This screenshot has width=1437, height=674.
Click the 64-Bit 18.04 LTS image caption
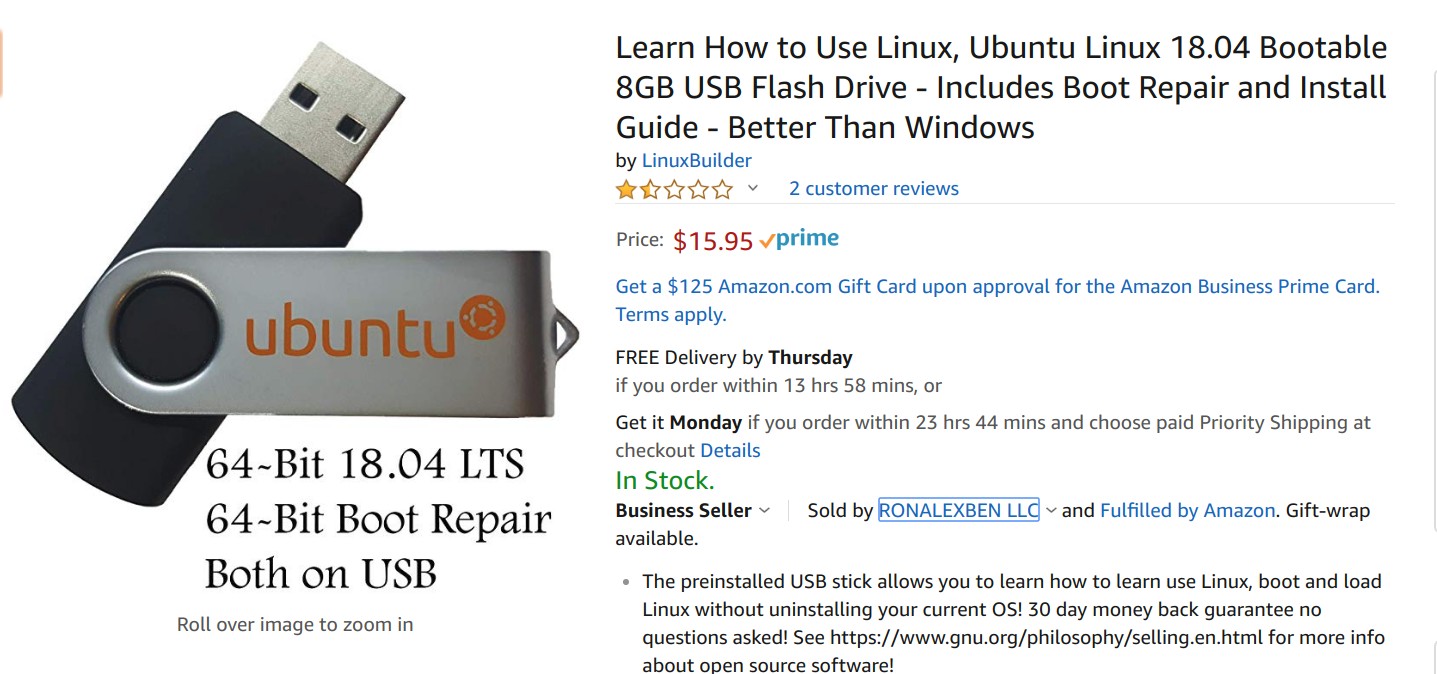365,465
